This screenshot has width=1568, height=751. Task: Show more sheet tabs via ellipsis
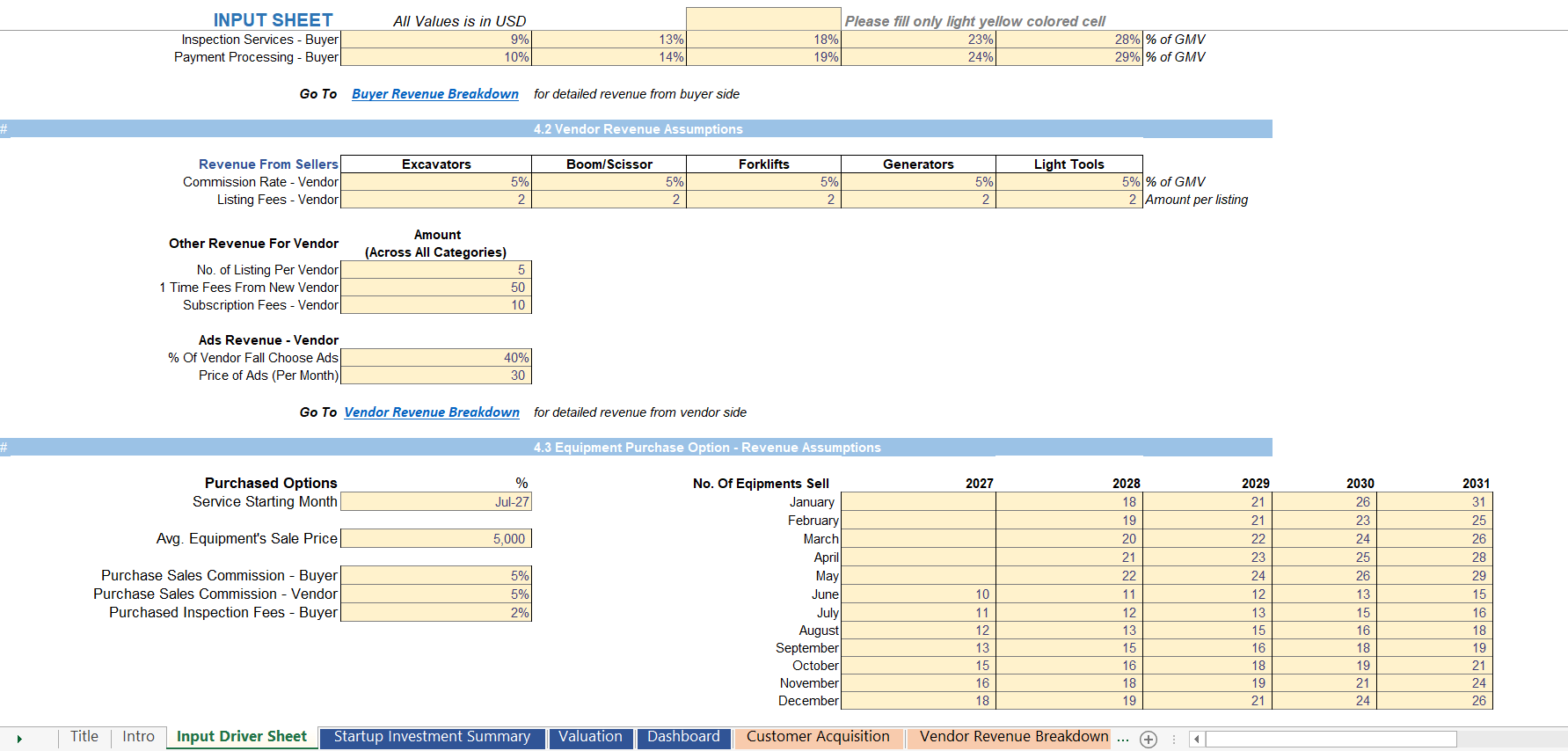tap(1123, 739)
